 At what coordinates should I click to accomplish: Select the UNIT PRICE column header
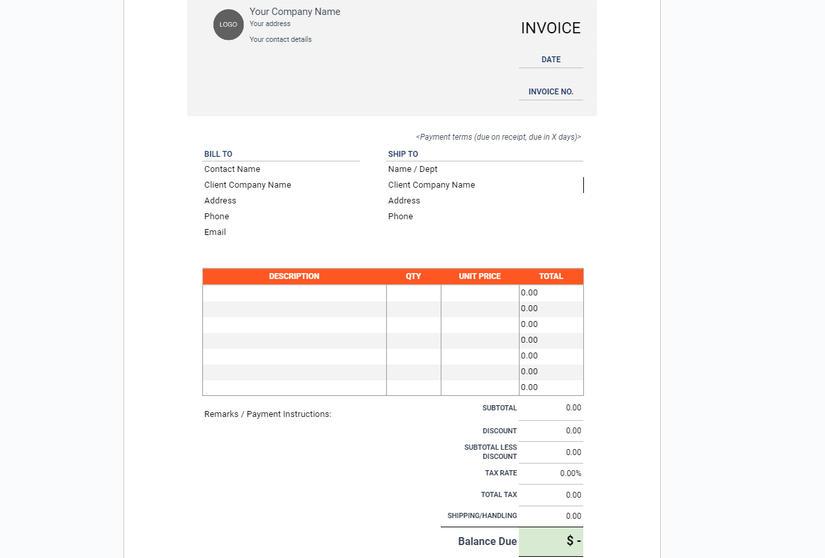point(480,276)
